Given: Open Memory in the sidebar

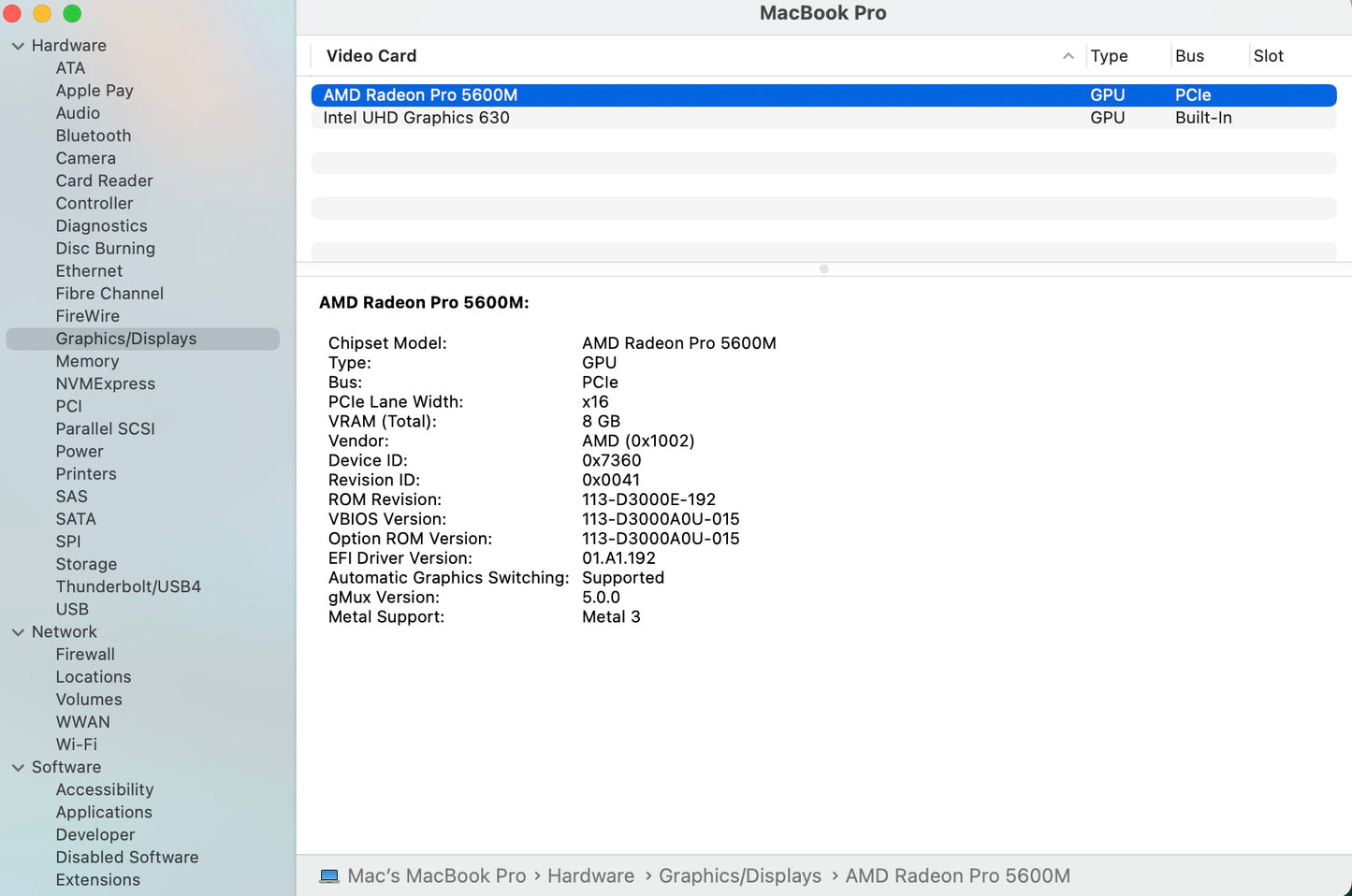Looking at the screenshot, I should point(87,361).
